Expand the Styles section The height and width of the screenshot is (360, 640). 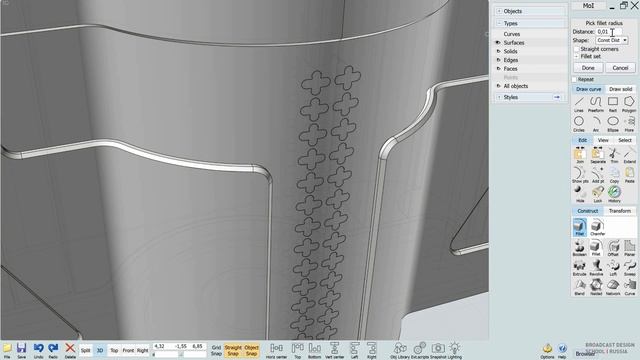coord(499,97)
